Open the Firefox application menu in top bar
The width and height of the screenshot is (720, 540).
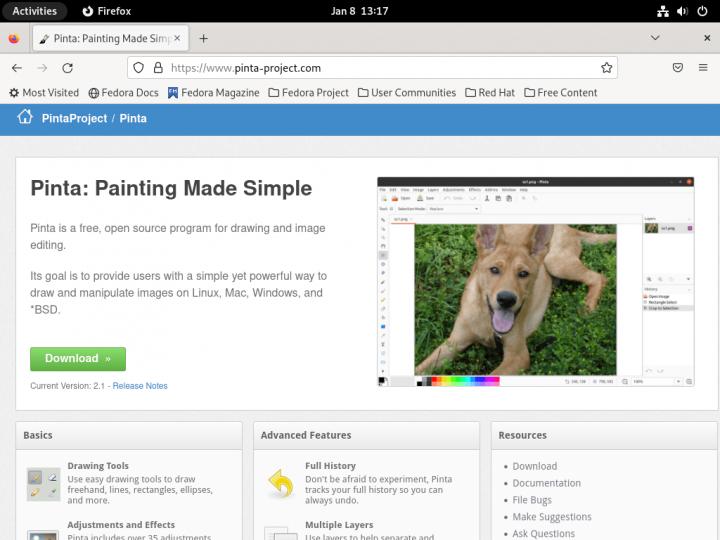click(107, 11)
